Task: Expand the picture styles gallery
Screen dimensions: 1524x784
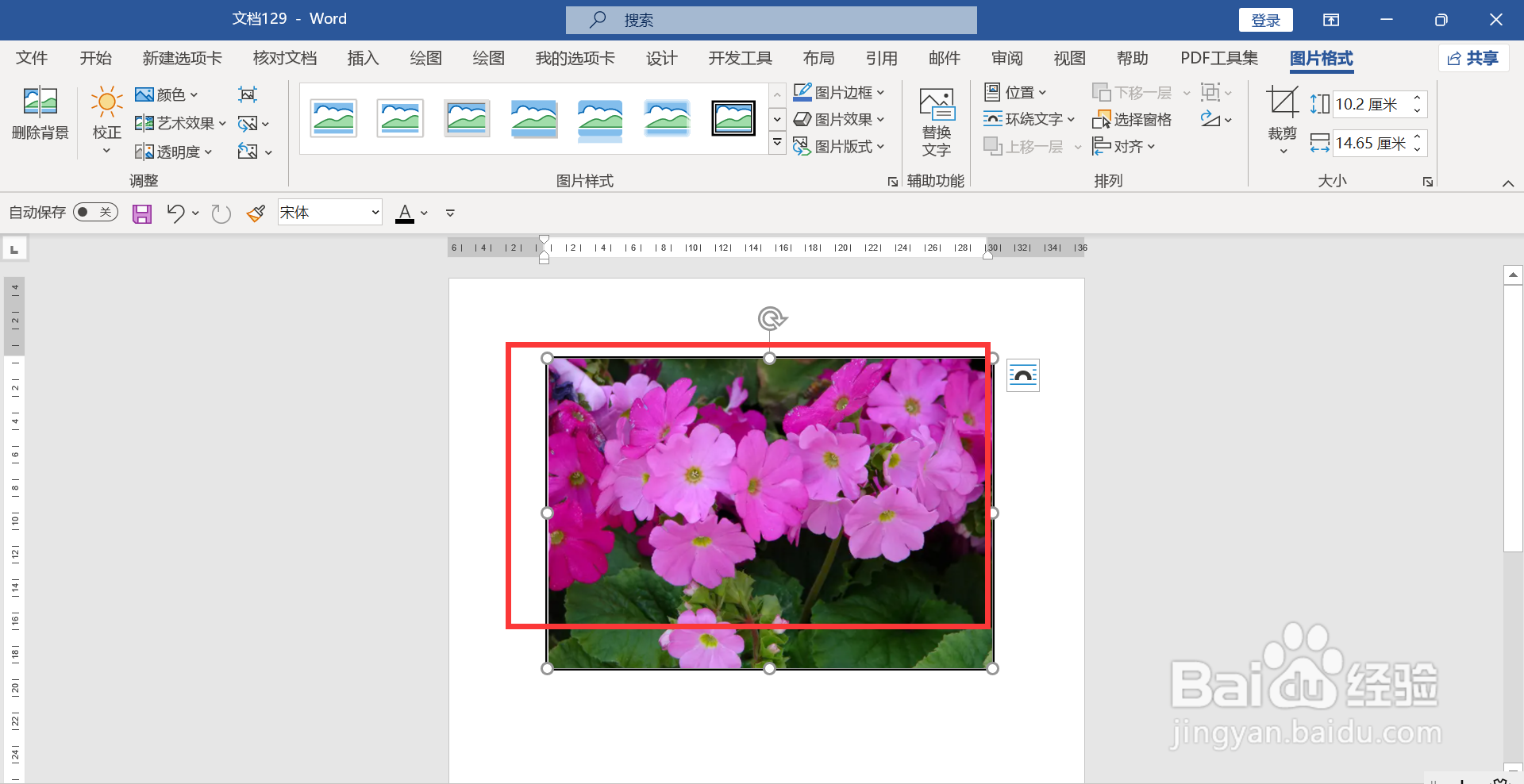Action: pos(777,144)
